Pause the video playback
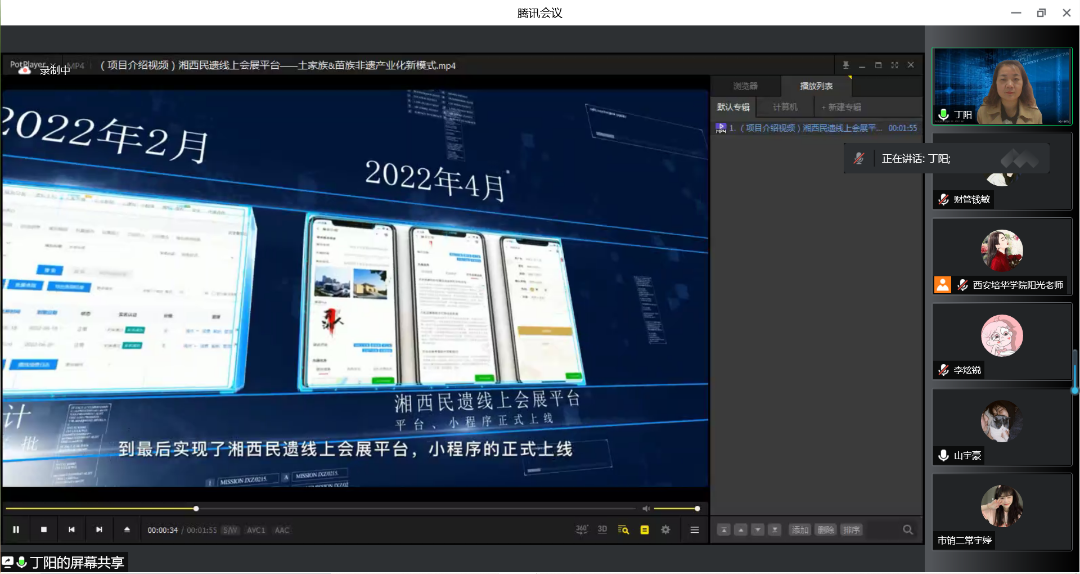This screenshot has height=574, width=1080. pos(16,529)
